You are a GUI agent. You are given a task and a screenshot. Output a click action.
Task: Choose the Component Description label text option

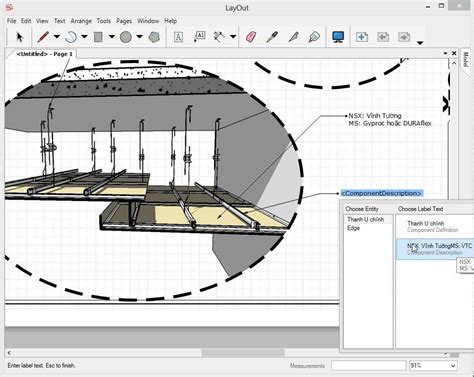tap(435, 249)
